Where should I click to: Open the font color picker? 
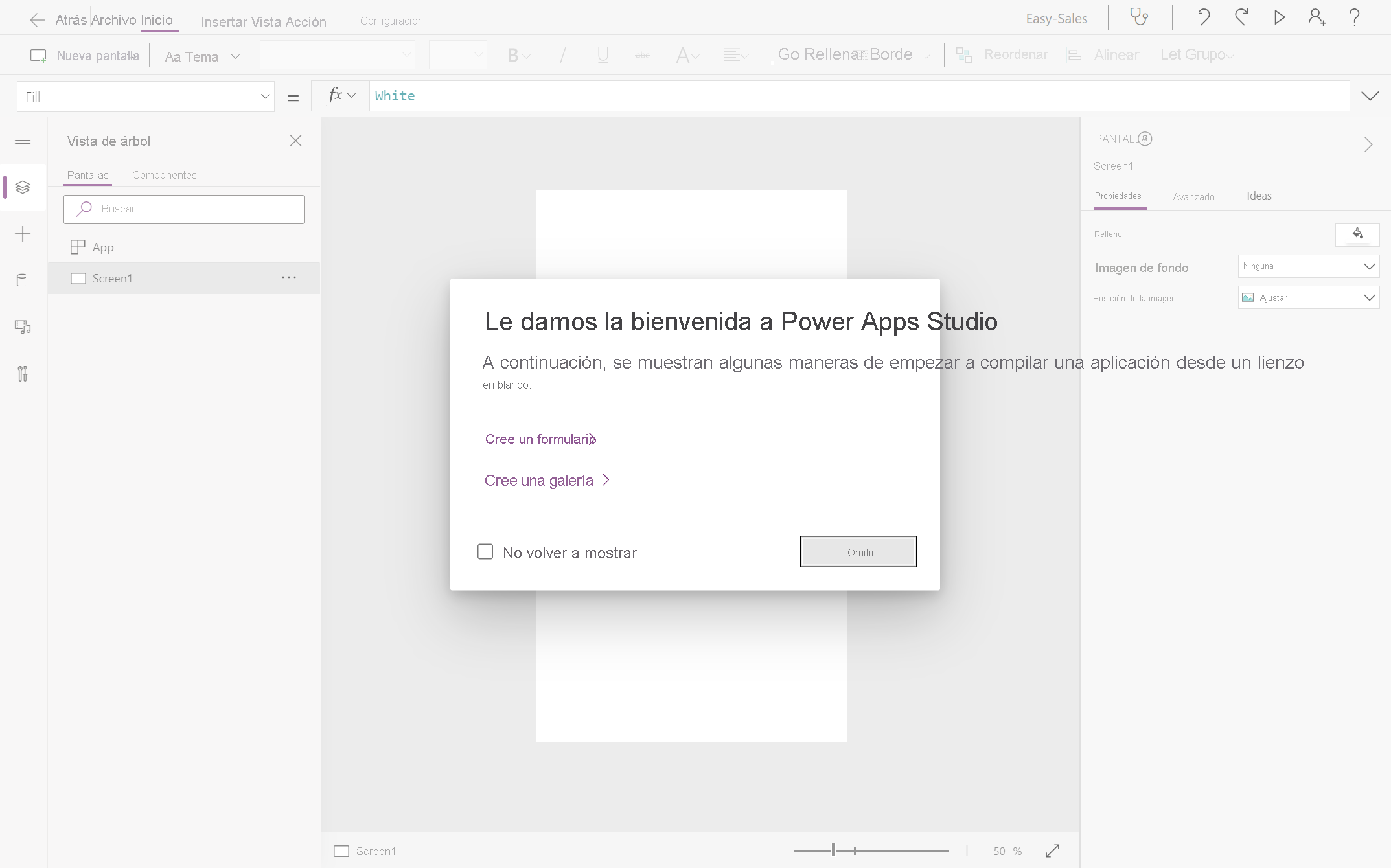tap(687, 55)
